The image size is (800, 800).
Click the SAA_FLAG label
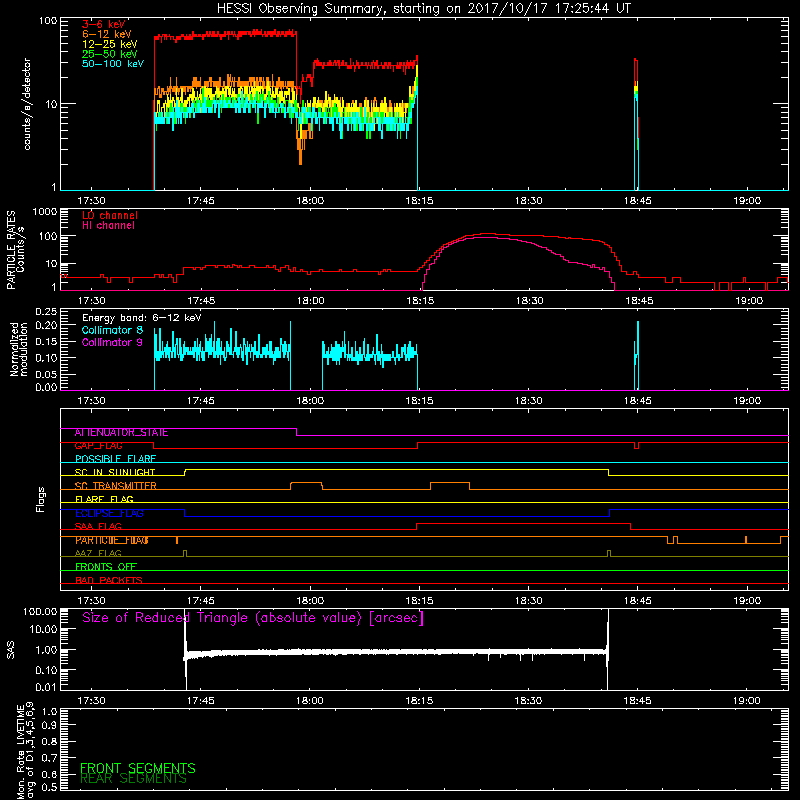click(98, 527)
